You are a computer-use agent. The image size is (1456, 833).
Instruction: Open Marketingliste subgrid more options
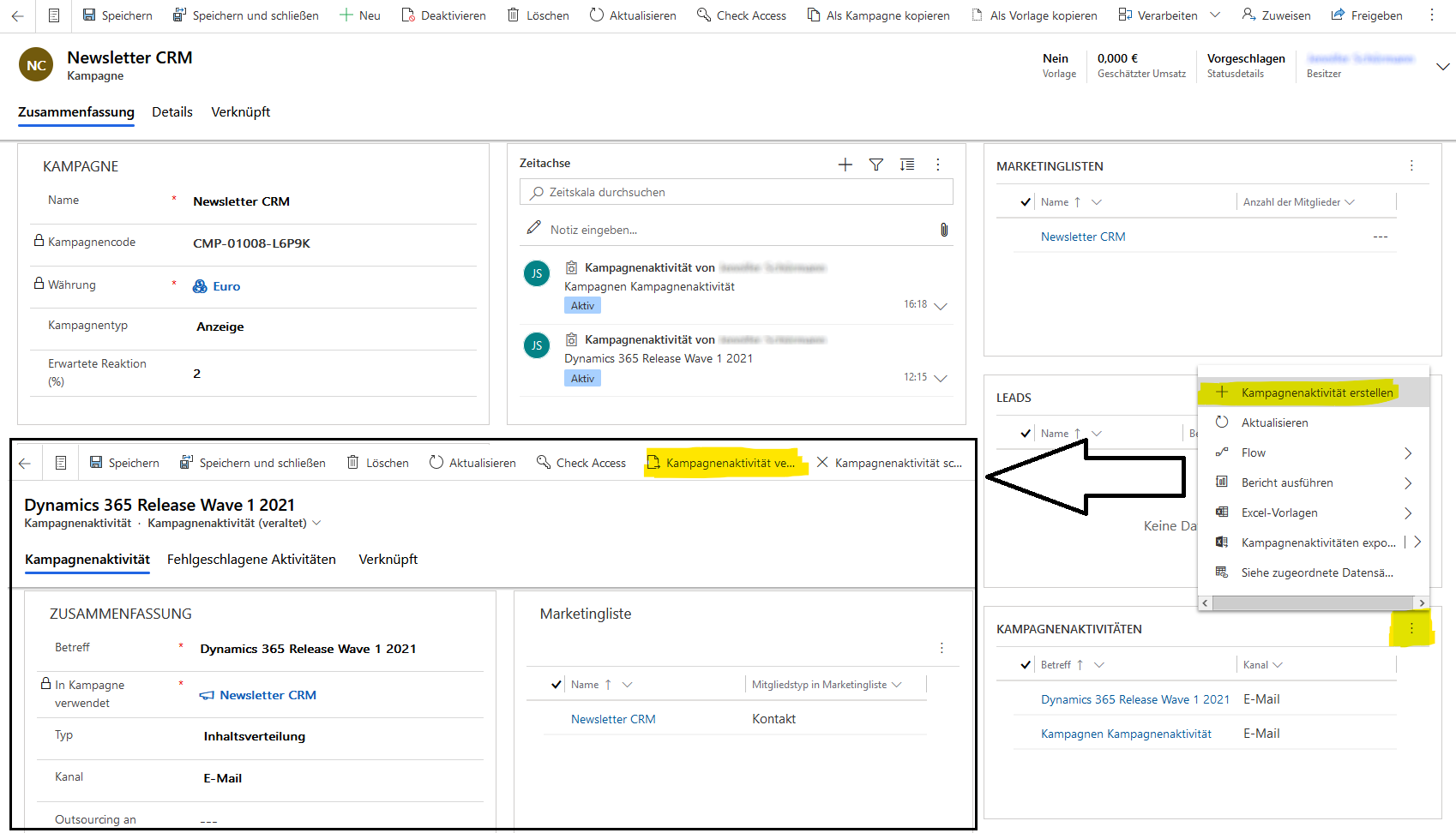coord(942,648)
